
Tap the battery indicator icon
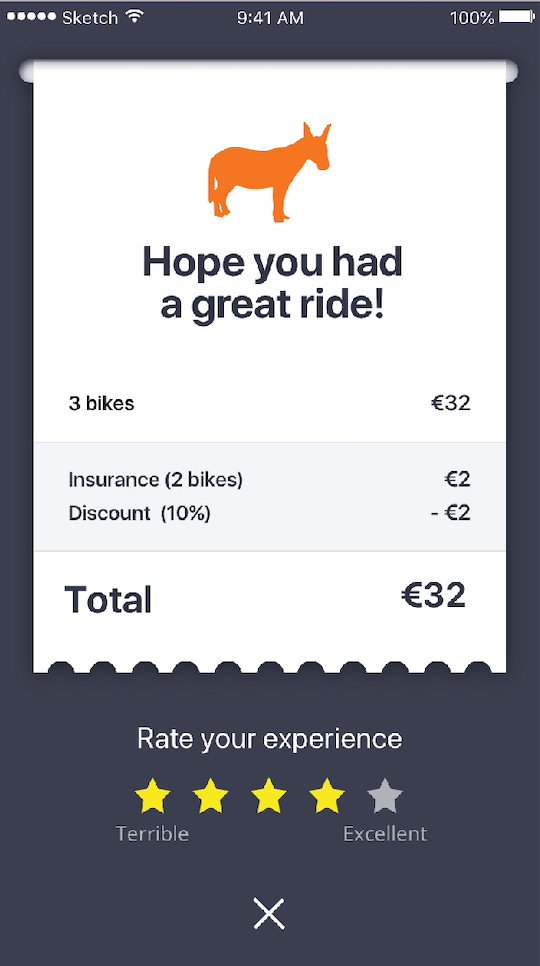[516, 17]
